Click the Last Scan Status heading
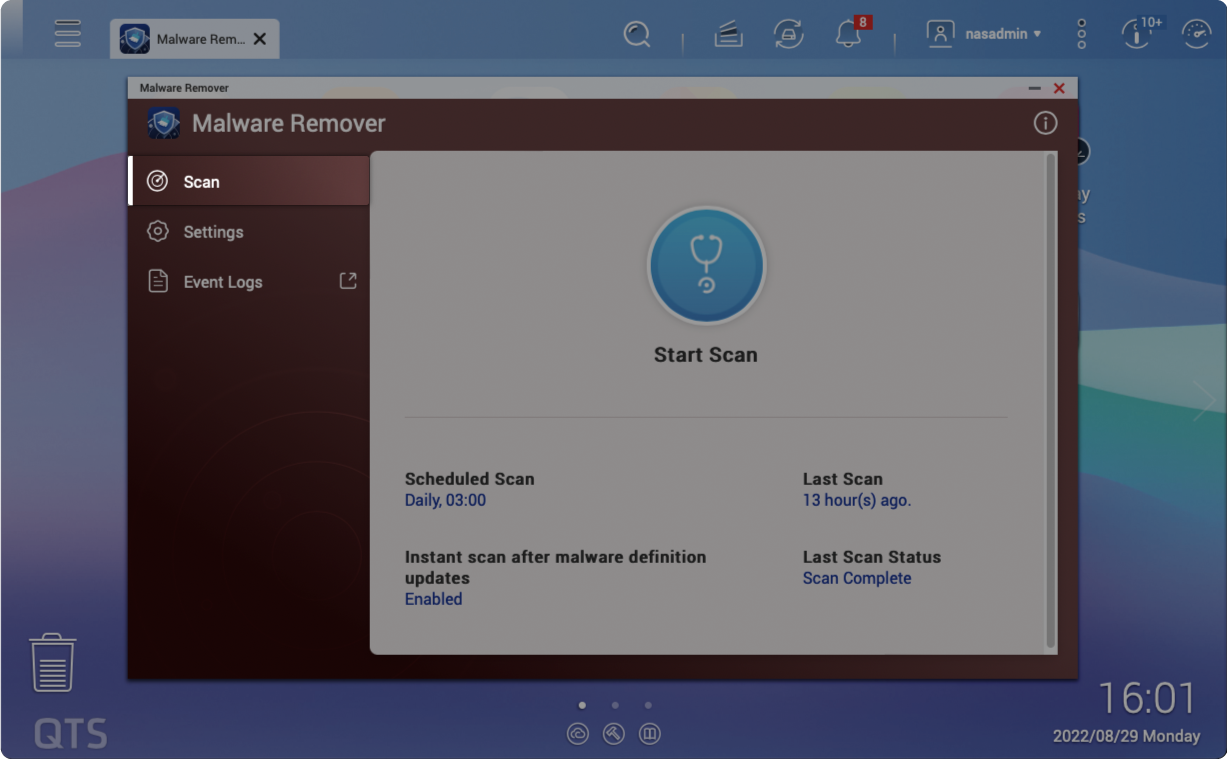The image size is (1227, 759). (x=872, y=557)
